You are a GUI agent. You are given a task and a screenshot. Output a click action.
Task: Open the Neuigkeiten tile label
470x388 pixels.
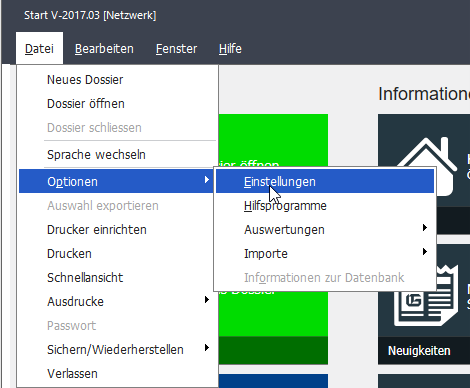click(x=419, y=351)
